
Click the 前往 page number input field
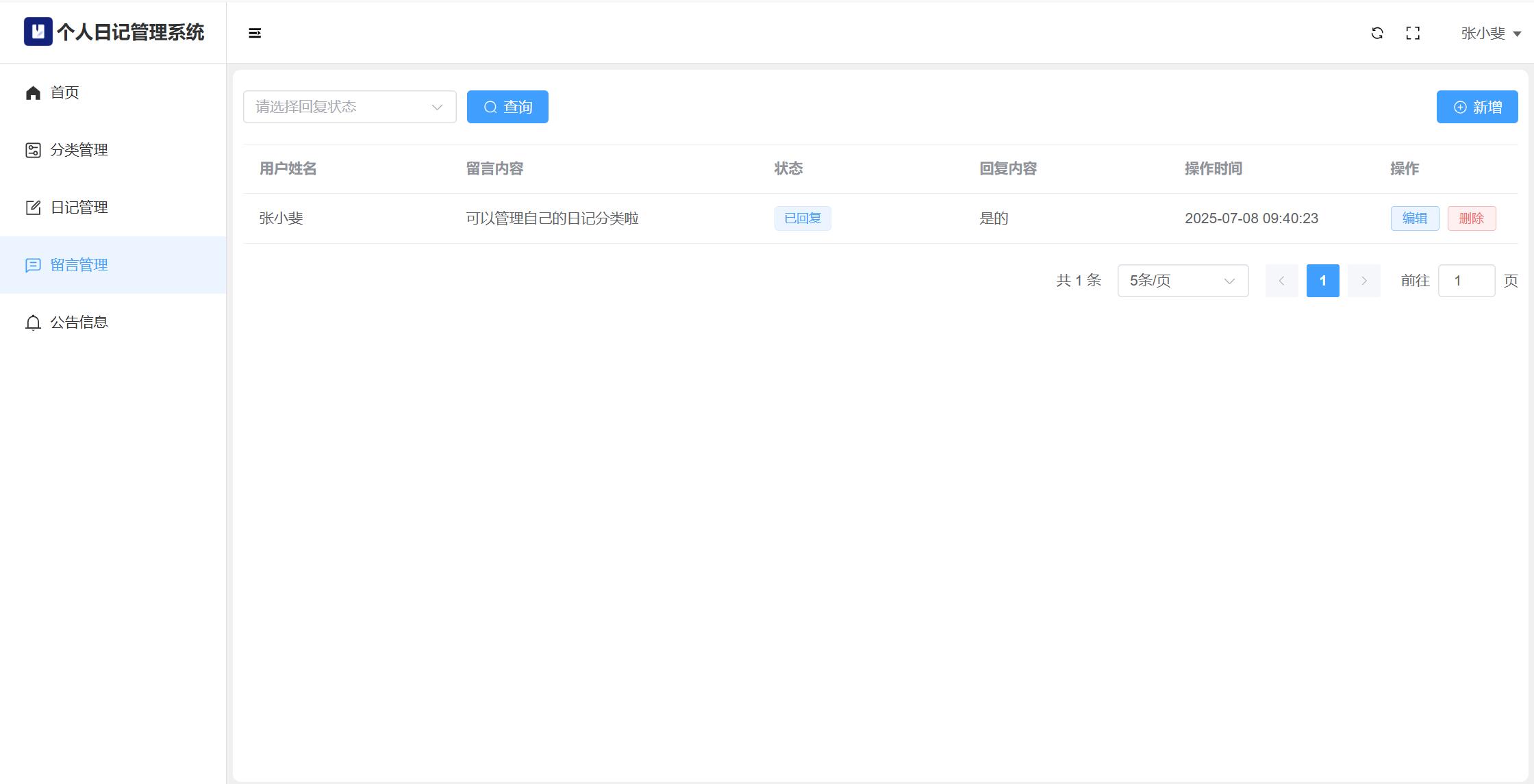pyautogui.click(x=1466, y=281)
